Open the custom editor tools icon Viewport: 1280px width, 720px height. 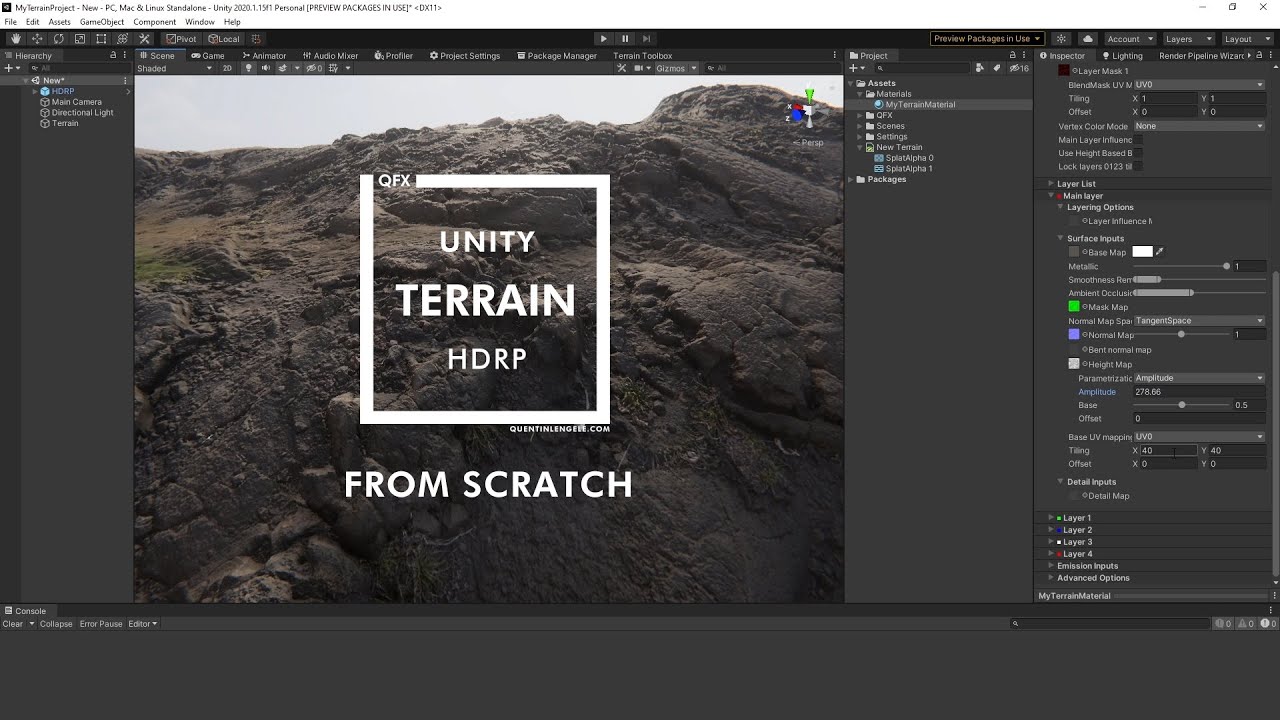tap(144, 39)
